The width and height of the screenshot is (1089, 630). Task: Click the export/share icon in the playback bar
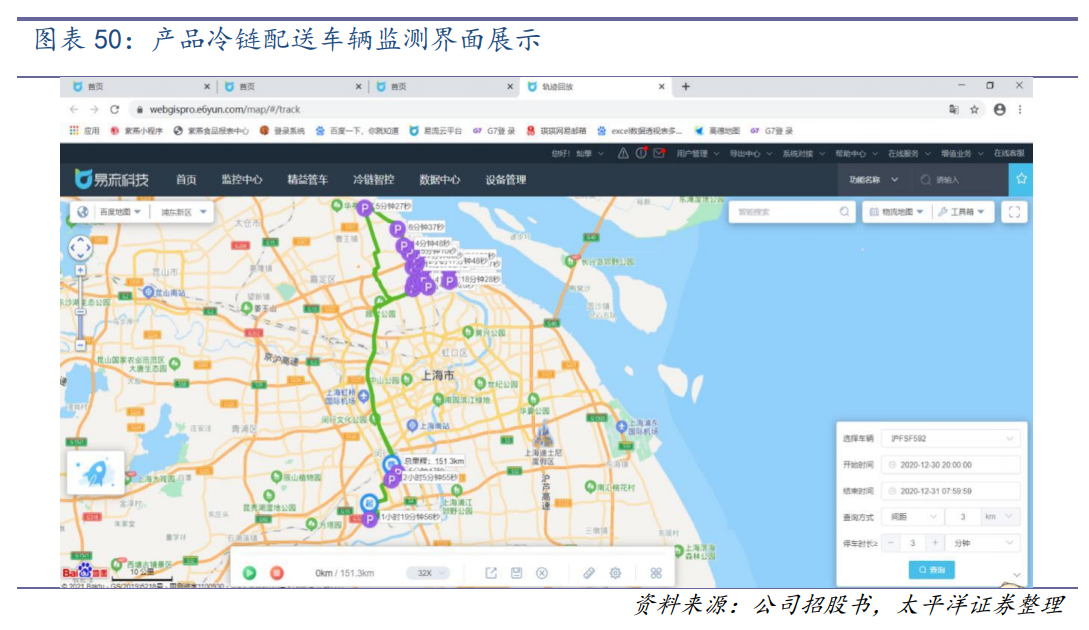click(x=491, y=573)
